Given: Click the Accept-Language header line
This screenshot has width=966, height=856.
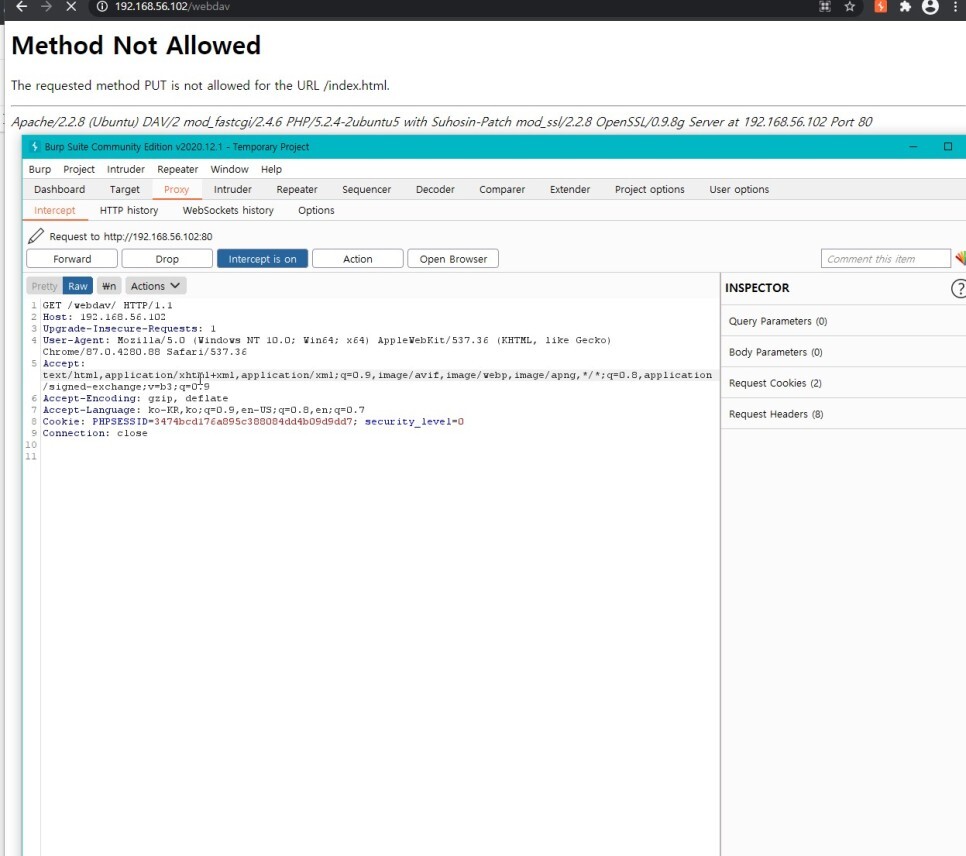Looking at the screenshot, I should 203,410.
